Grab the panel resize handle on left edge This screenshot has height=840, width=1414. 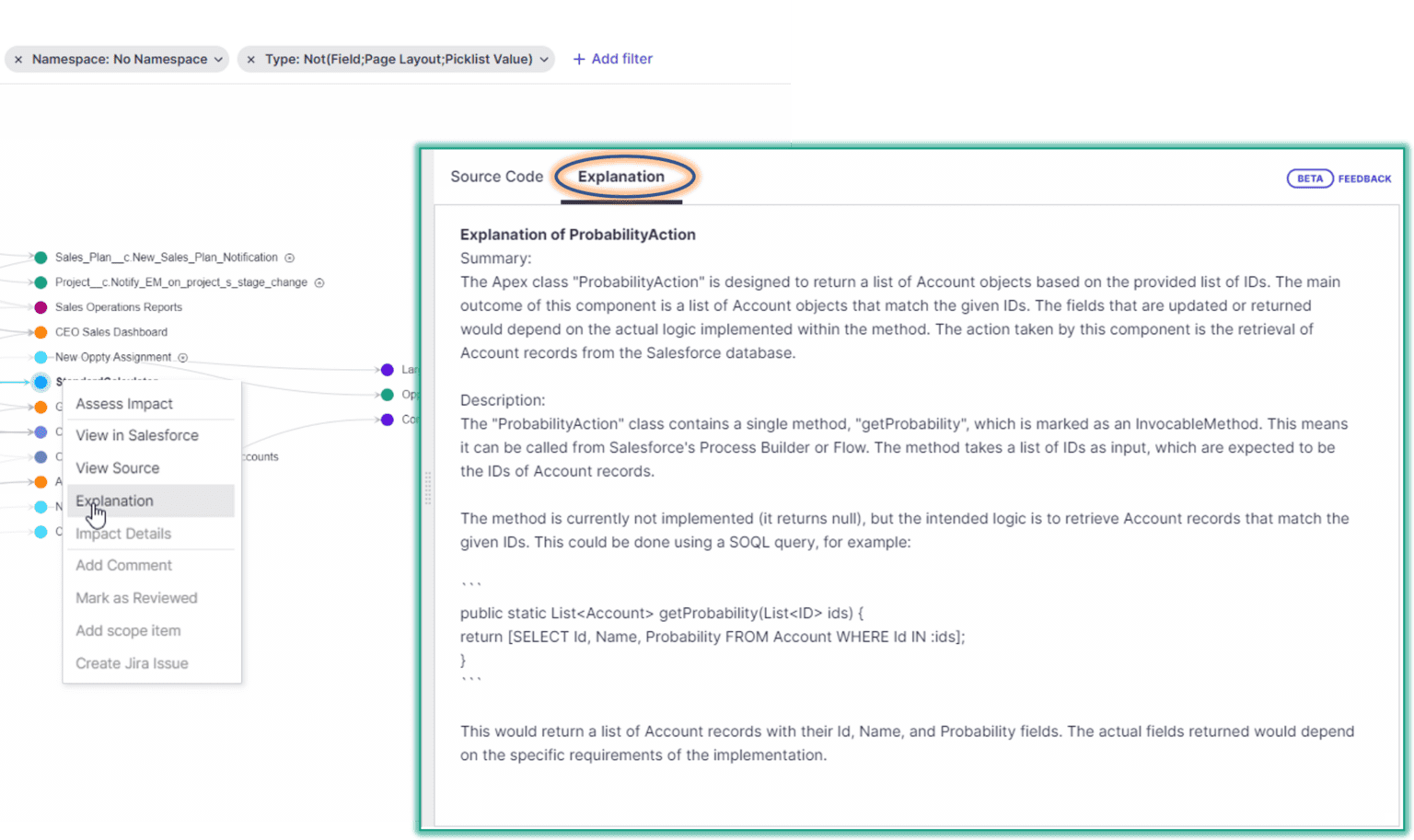tap(428, 489)
